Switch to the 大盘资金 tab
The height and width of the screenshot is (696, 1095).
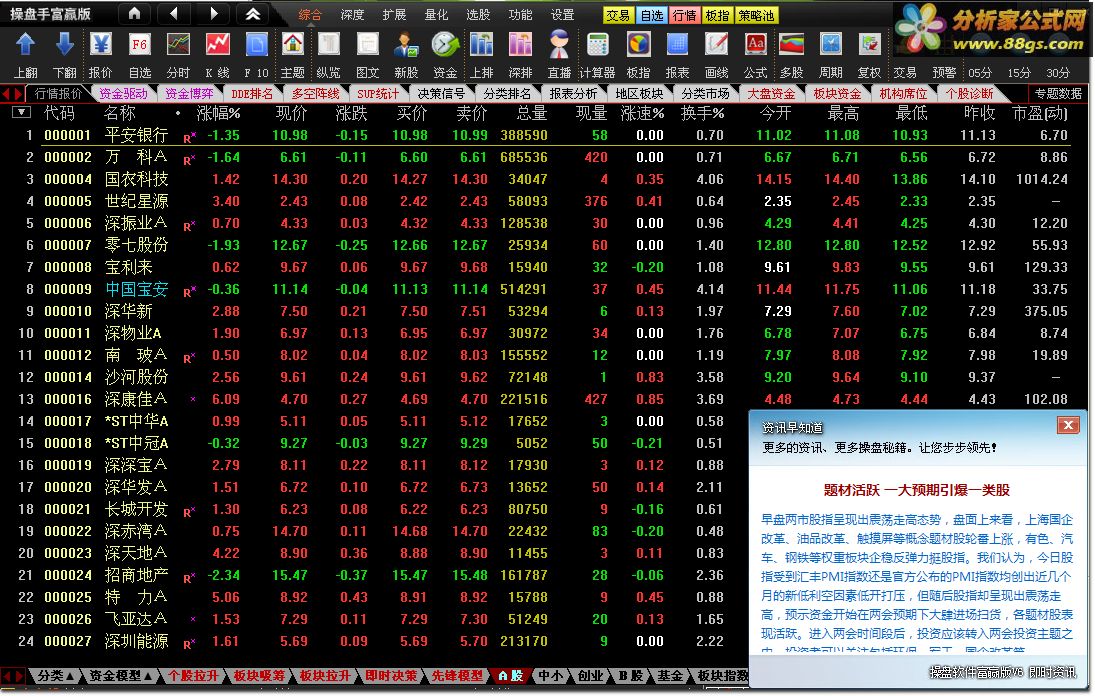[x=771, y=94]
